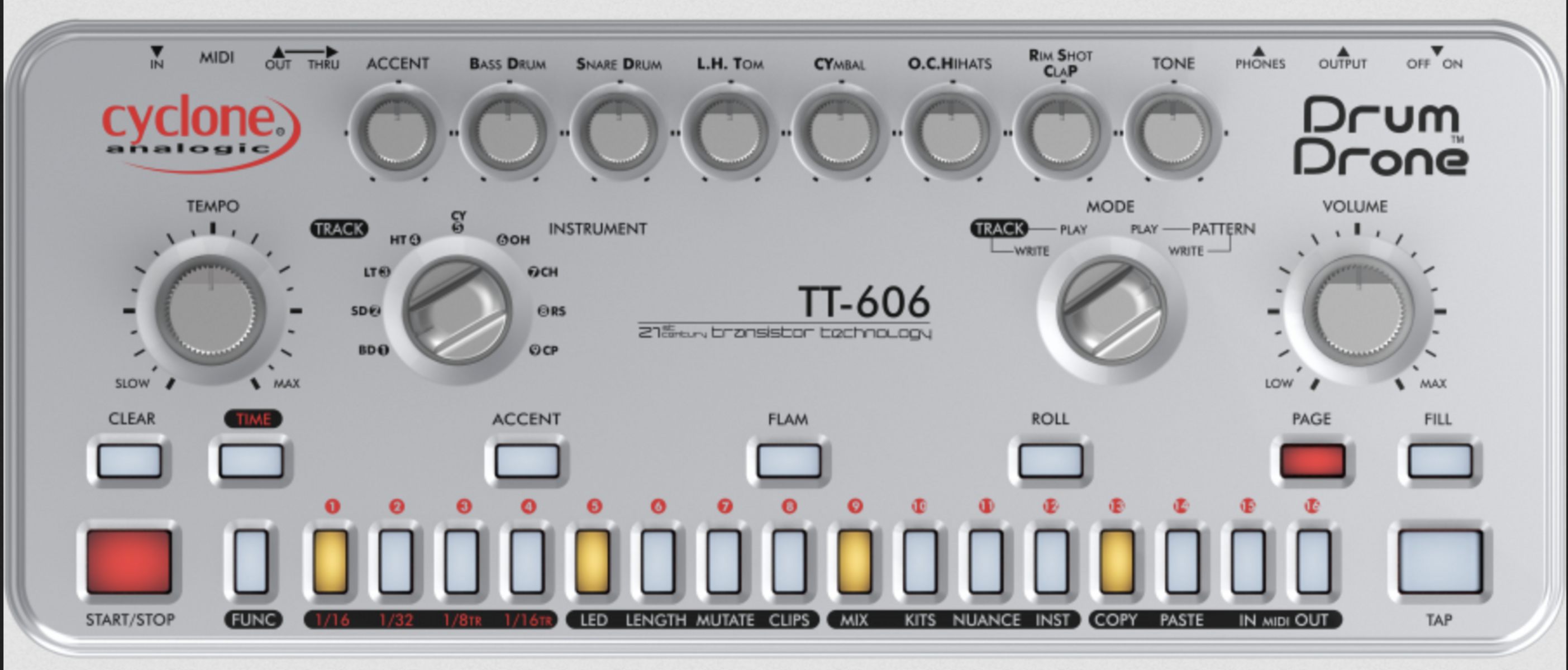Click the Rim Shot Clap level knob
The width and height of the screenshot is (1568, 670).
[x=1063, y=132]
